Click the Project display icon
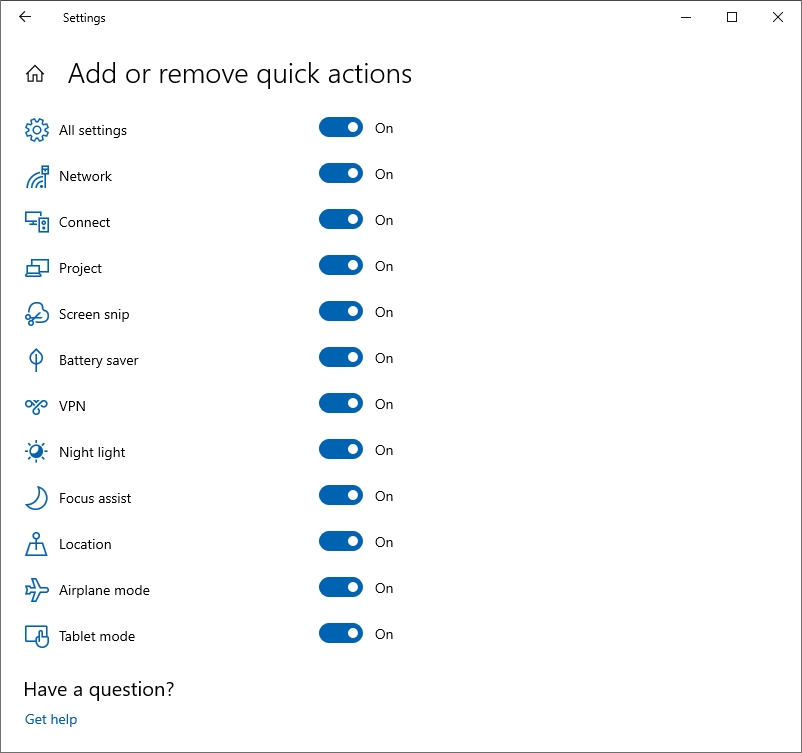Image resolution: width=802 pixels, height=753 pixels. (x=37, y=268)
